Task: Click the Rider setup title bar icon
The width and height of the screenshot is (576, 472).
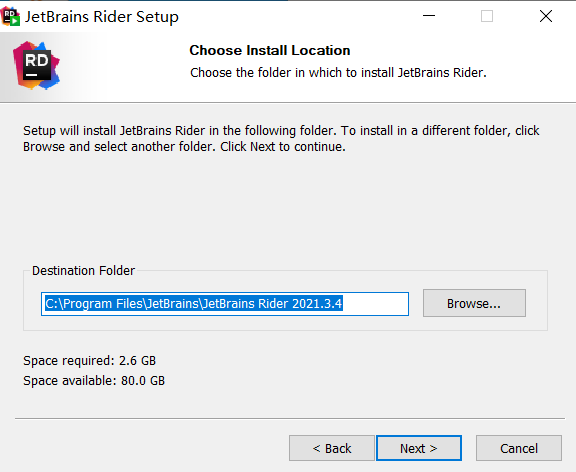Action: 10,17
